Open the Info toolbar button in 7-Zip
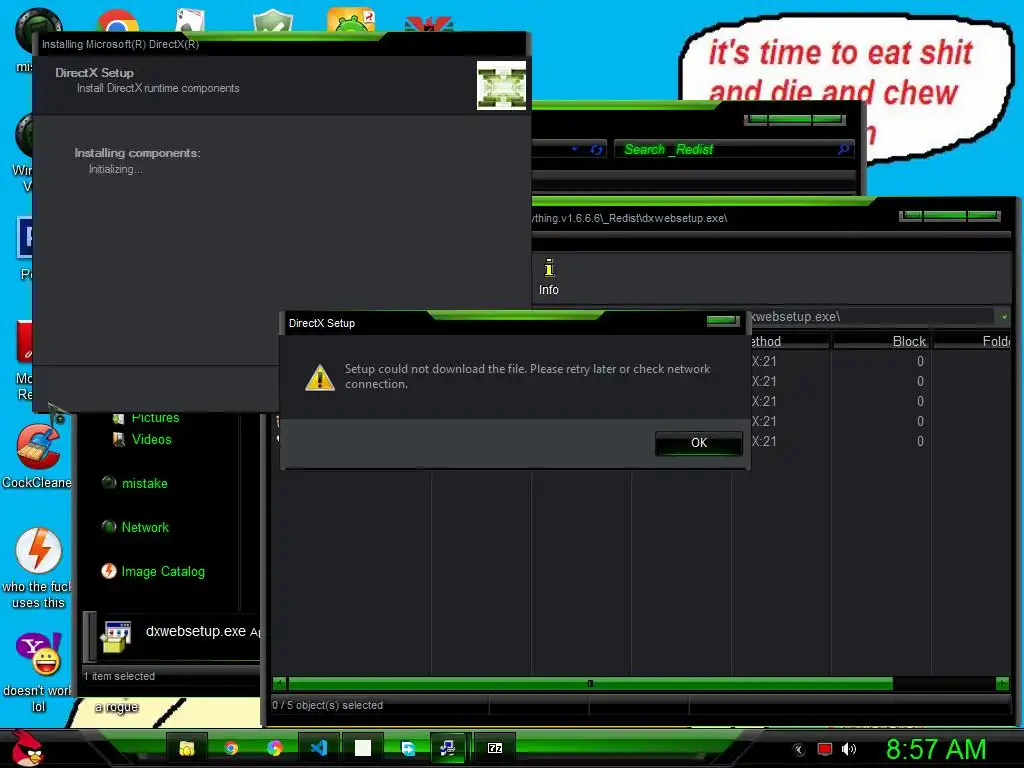 pos(549,277)
